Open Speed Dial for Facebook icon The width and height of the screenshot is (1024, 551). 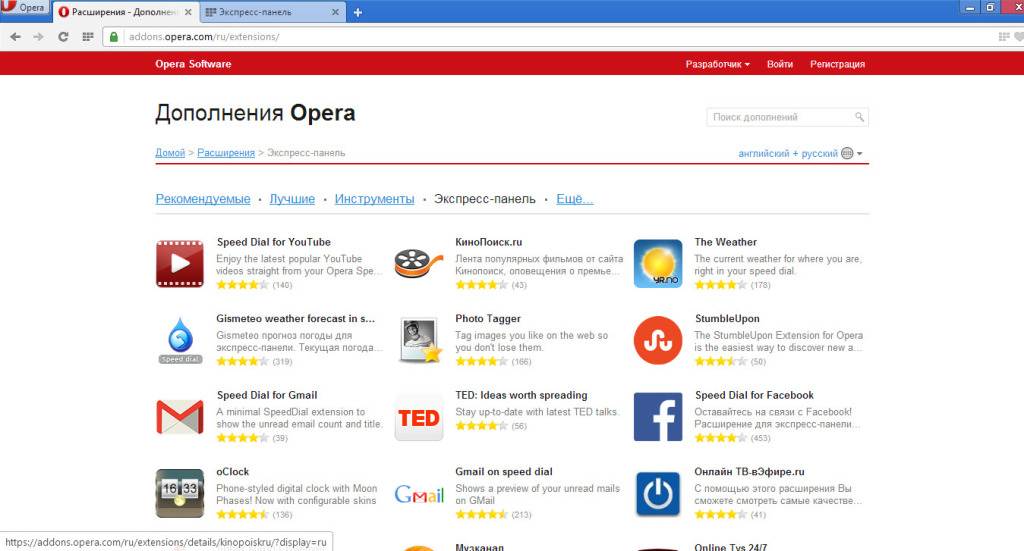click(658, 418)
